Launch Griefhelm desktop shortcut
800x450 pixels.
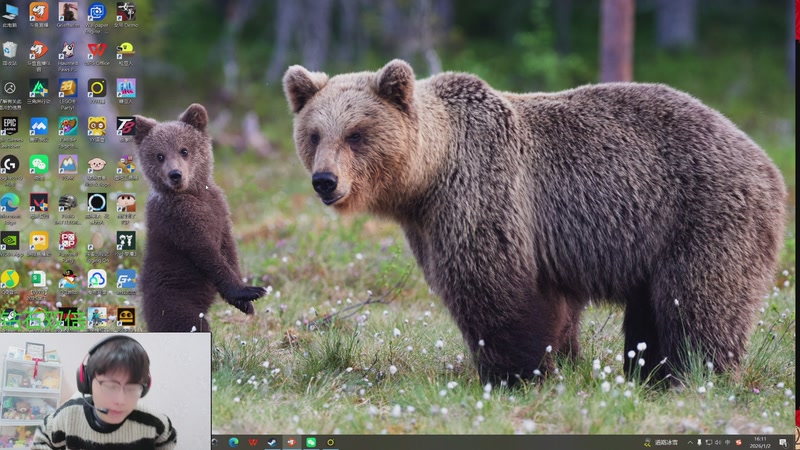click(x=68, y=15)
